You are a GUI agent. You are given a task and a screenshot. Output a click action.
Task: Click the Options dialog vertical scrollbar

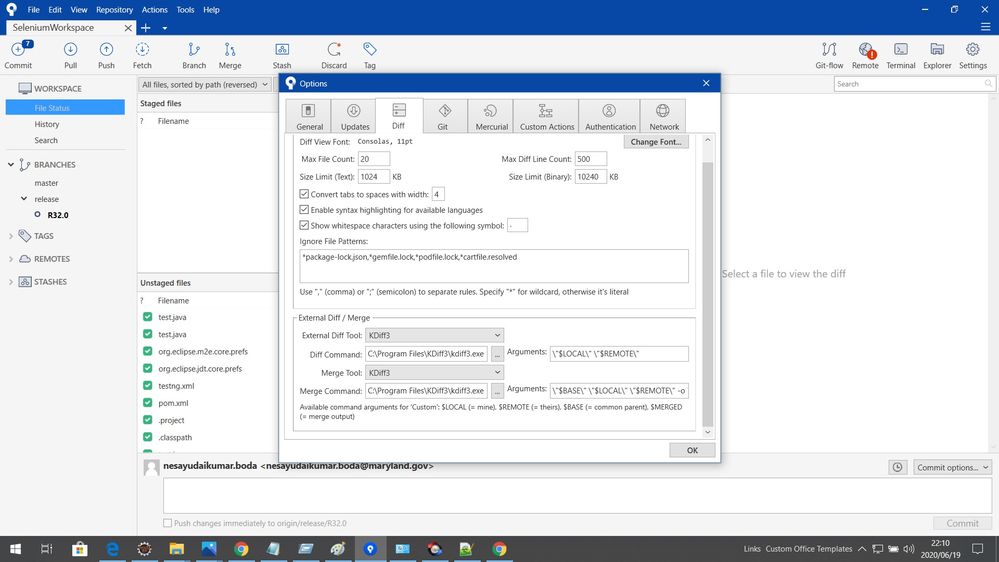(x=707, y=293)
